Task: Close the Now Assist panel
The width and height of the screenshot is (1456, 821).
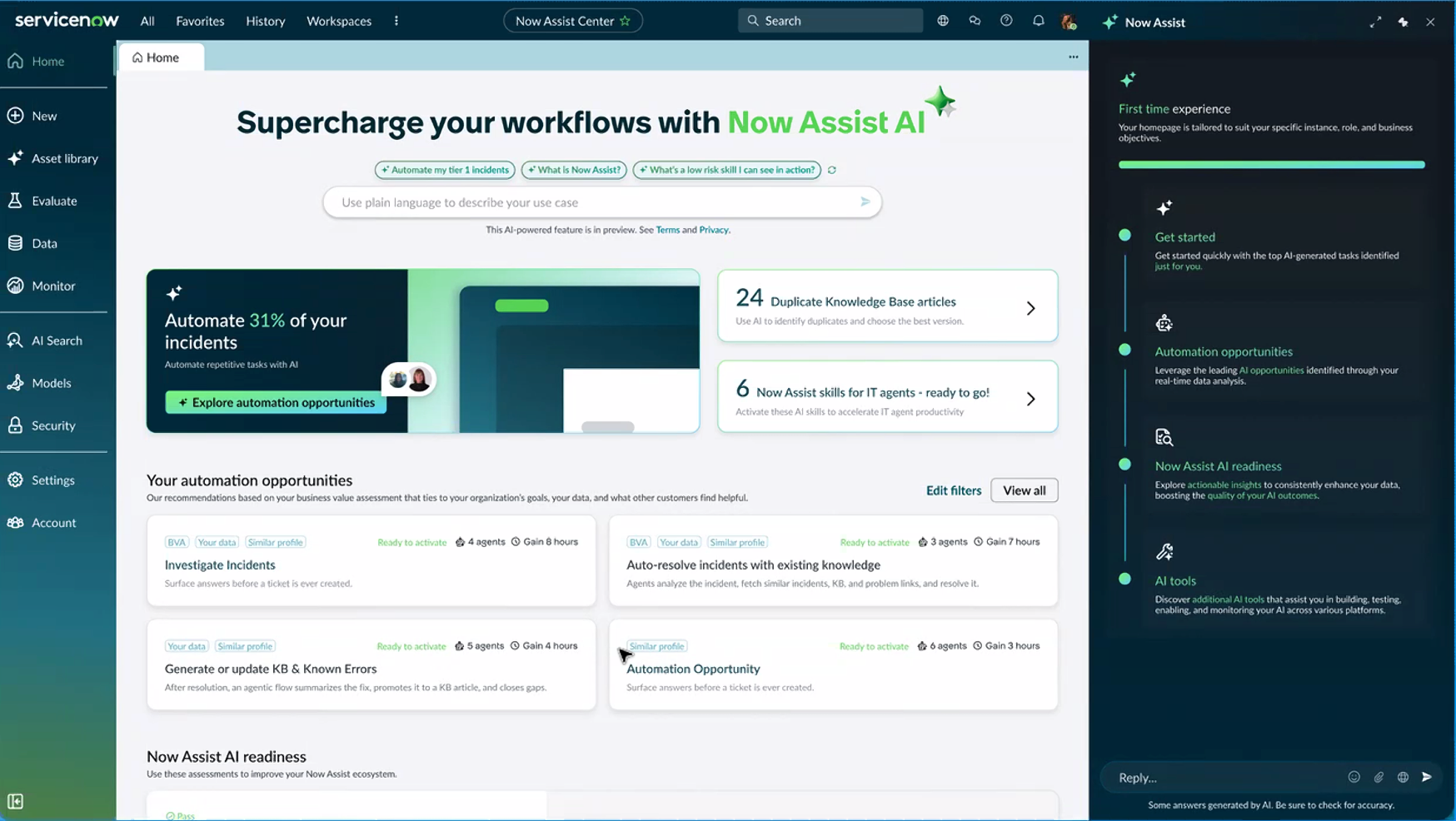Action: (1430, 22)
